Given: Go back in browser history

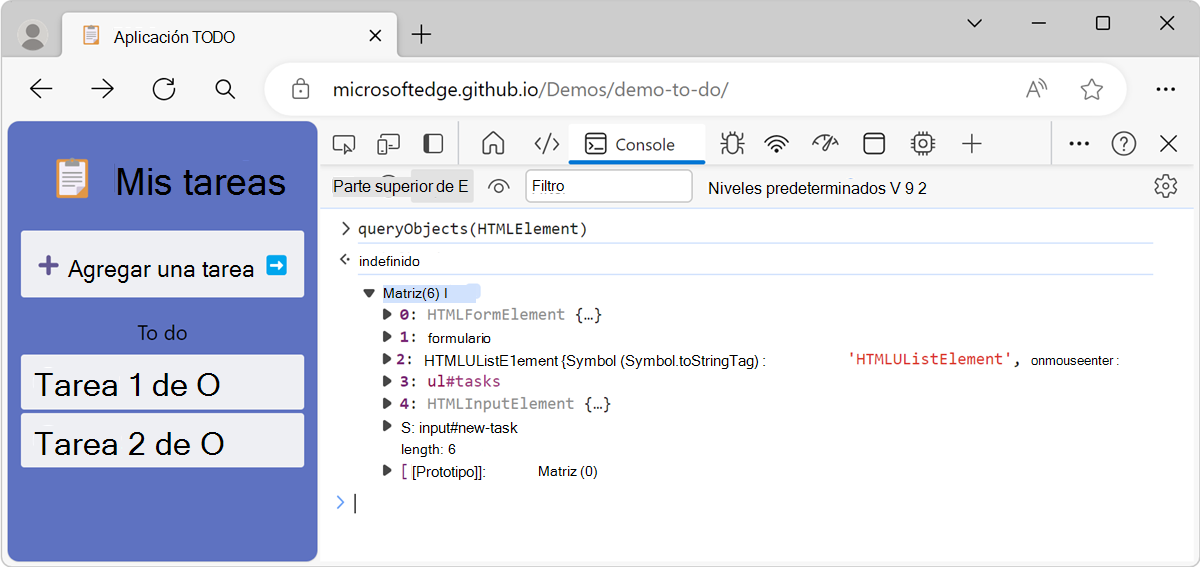Looking at the screenshot, I should pyautogui.click(x=41, y=89).
